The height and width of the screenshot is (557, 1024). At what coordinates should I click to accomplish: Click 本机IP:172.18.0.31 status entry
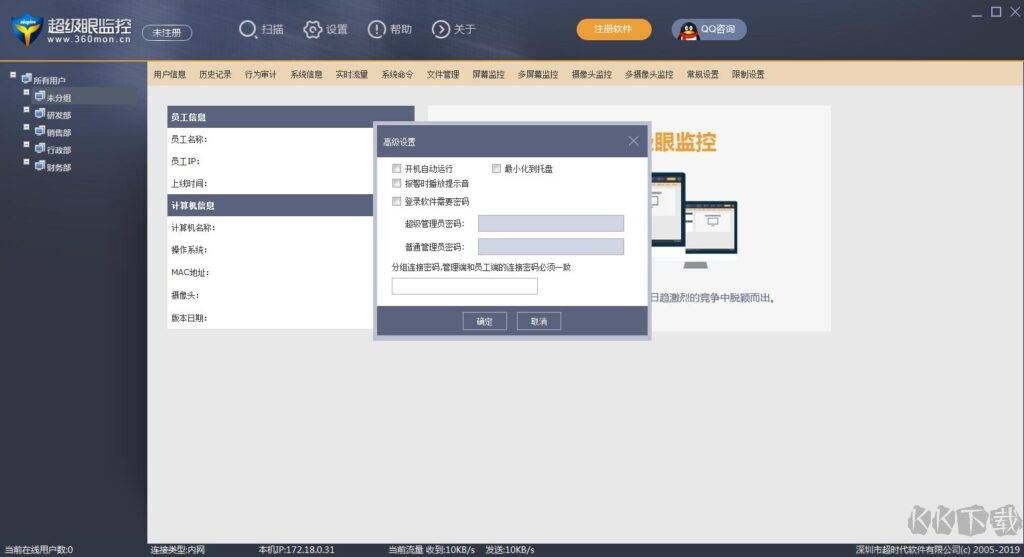296,550
